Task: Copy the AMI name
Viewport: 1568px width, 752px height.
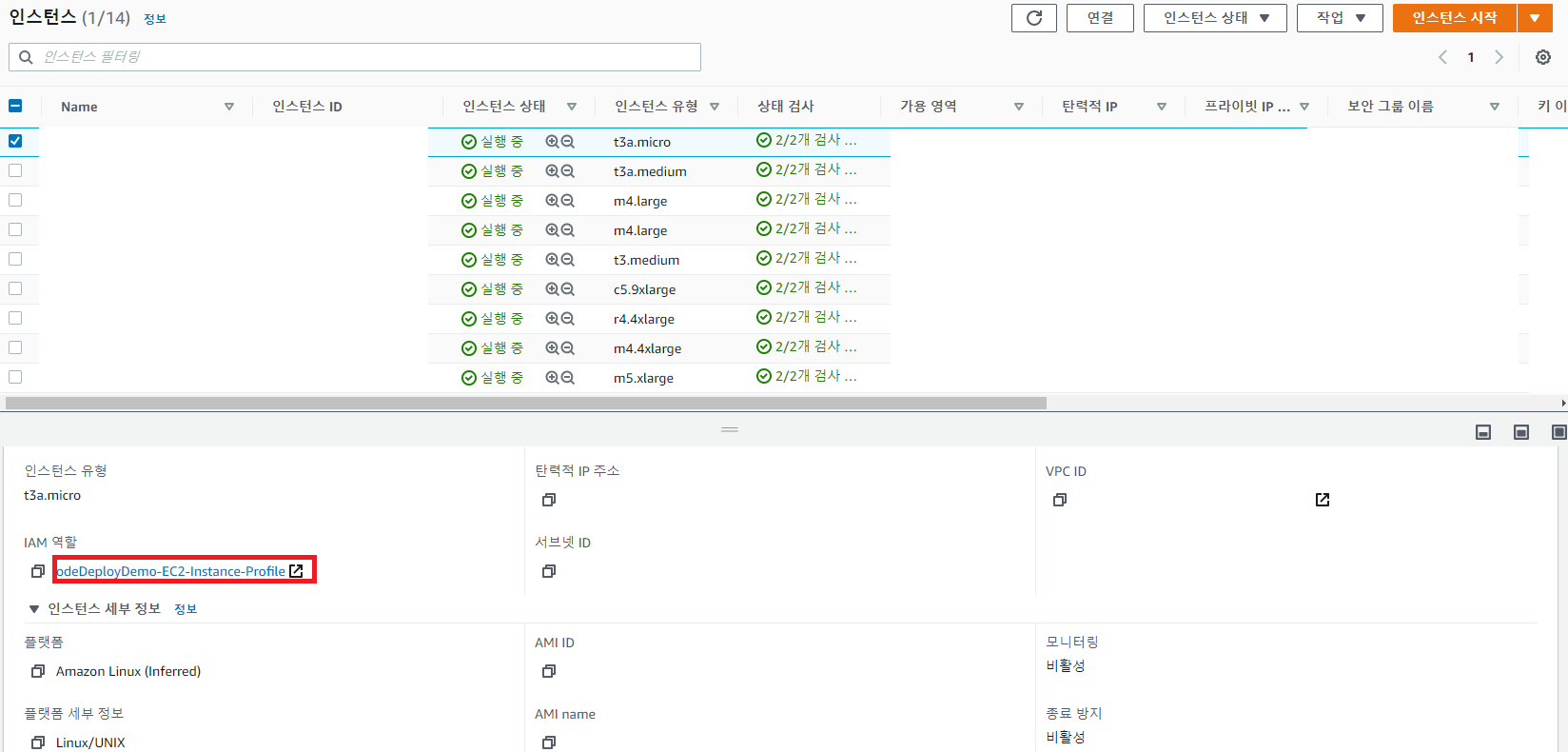Action: (x=549, y=742)
